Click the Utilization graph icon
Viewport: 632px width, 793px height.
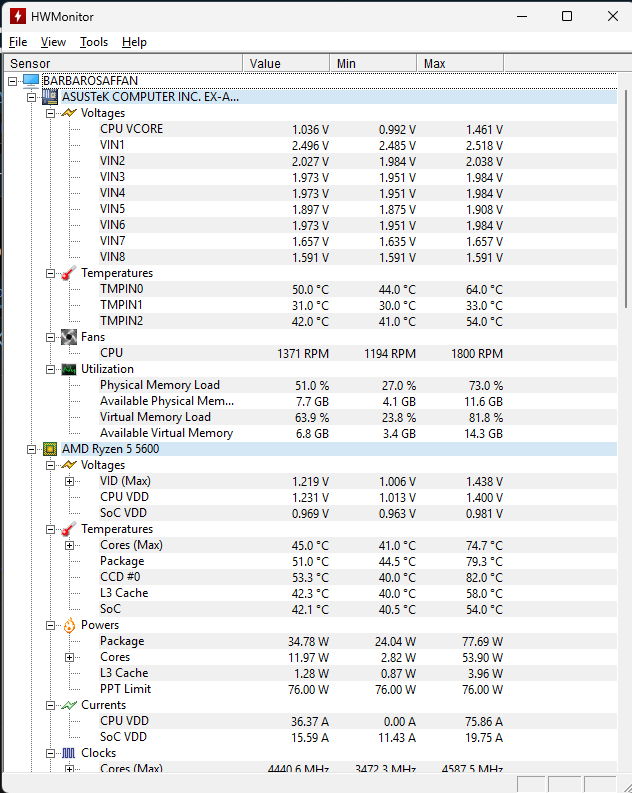pyautogui.click(x=69, y=369)
